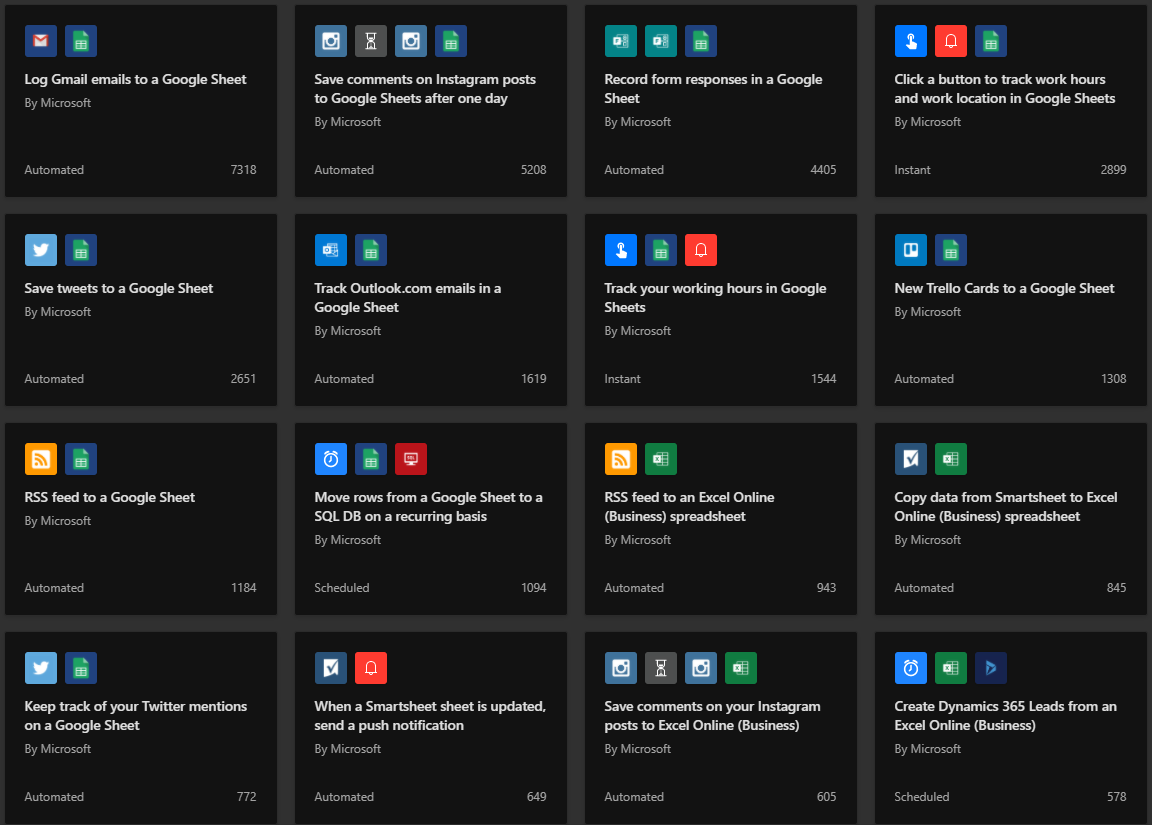
Task: Click hourglass icon in Instagram posts to Excel Online card
Action: click(660, 668)
